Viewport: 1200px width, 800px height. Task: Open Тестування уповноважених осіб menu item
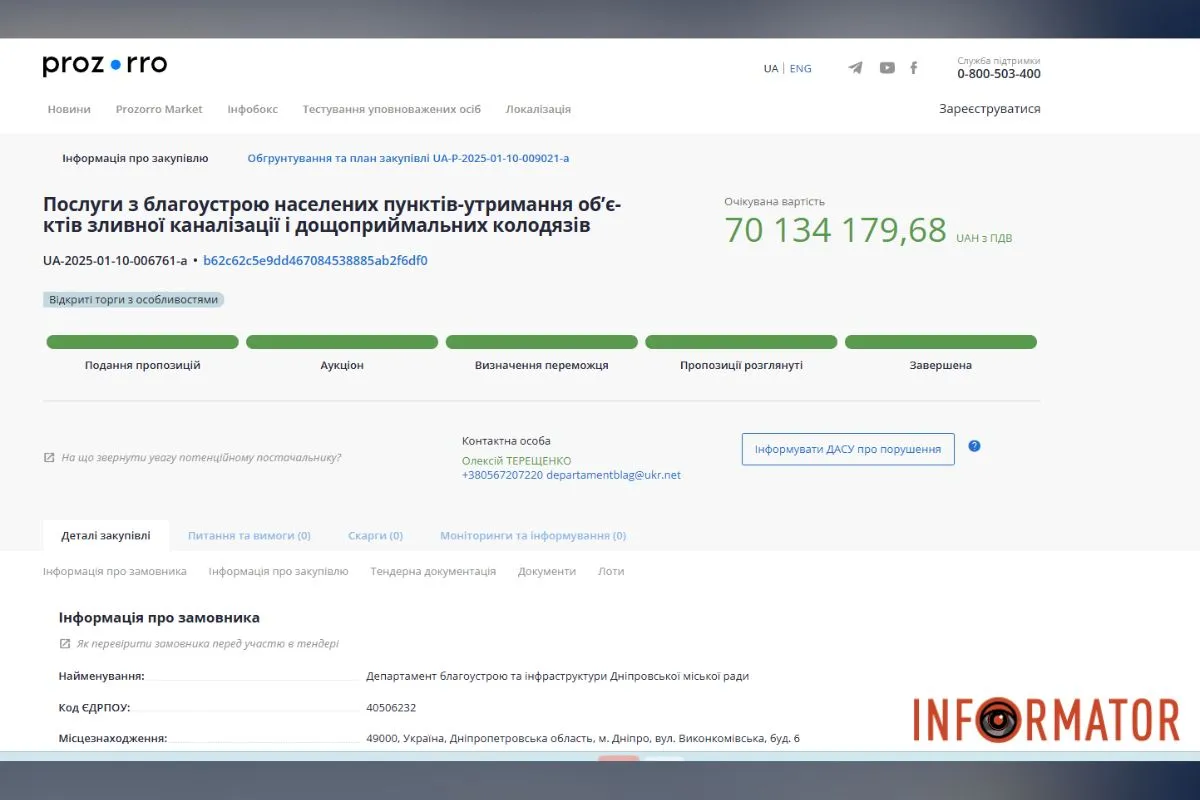(392, 109)
